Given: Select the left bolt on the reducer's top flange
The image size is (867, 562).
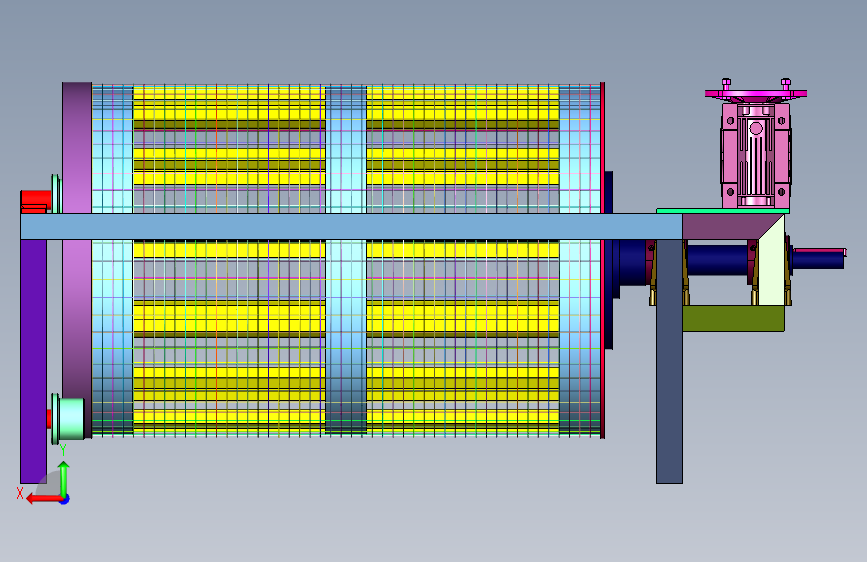Looking at the screenshot, I should [727, 84].
